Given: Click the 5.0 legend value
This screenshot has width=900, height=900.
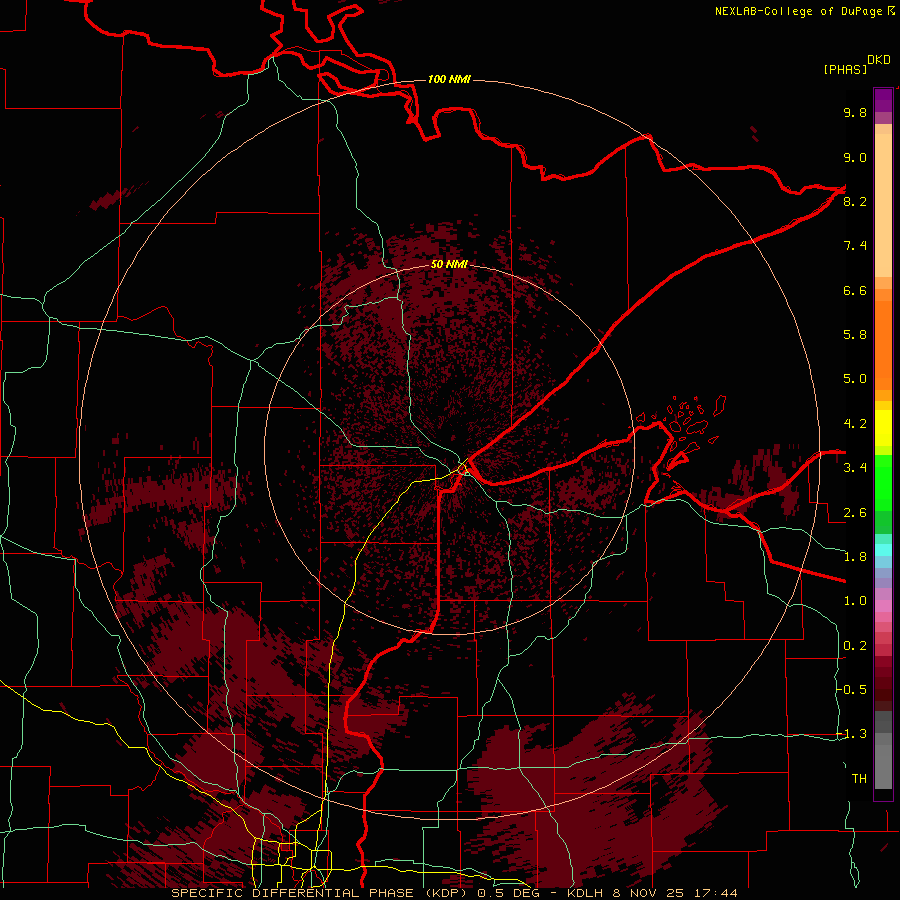Looking at the screenshot, I should coord(855,379).
